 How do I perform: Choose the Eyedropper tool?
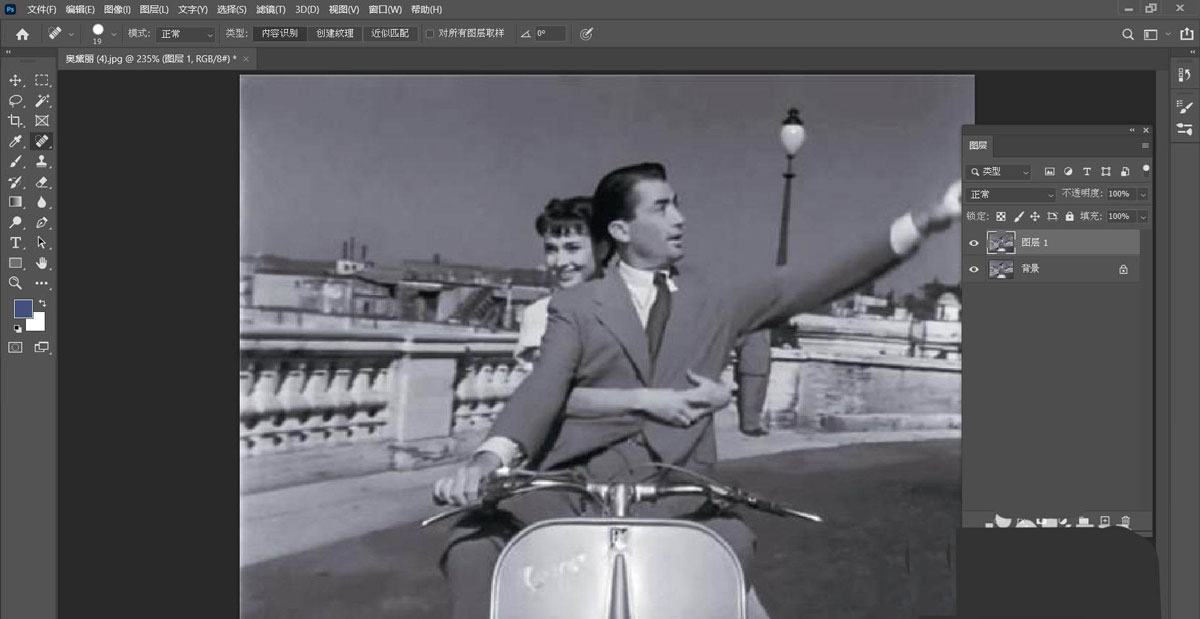pos(15,141)
